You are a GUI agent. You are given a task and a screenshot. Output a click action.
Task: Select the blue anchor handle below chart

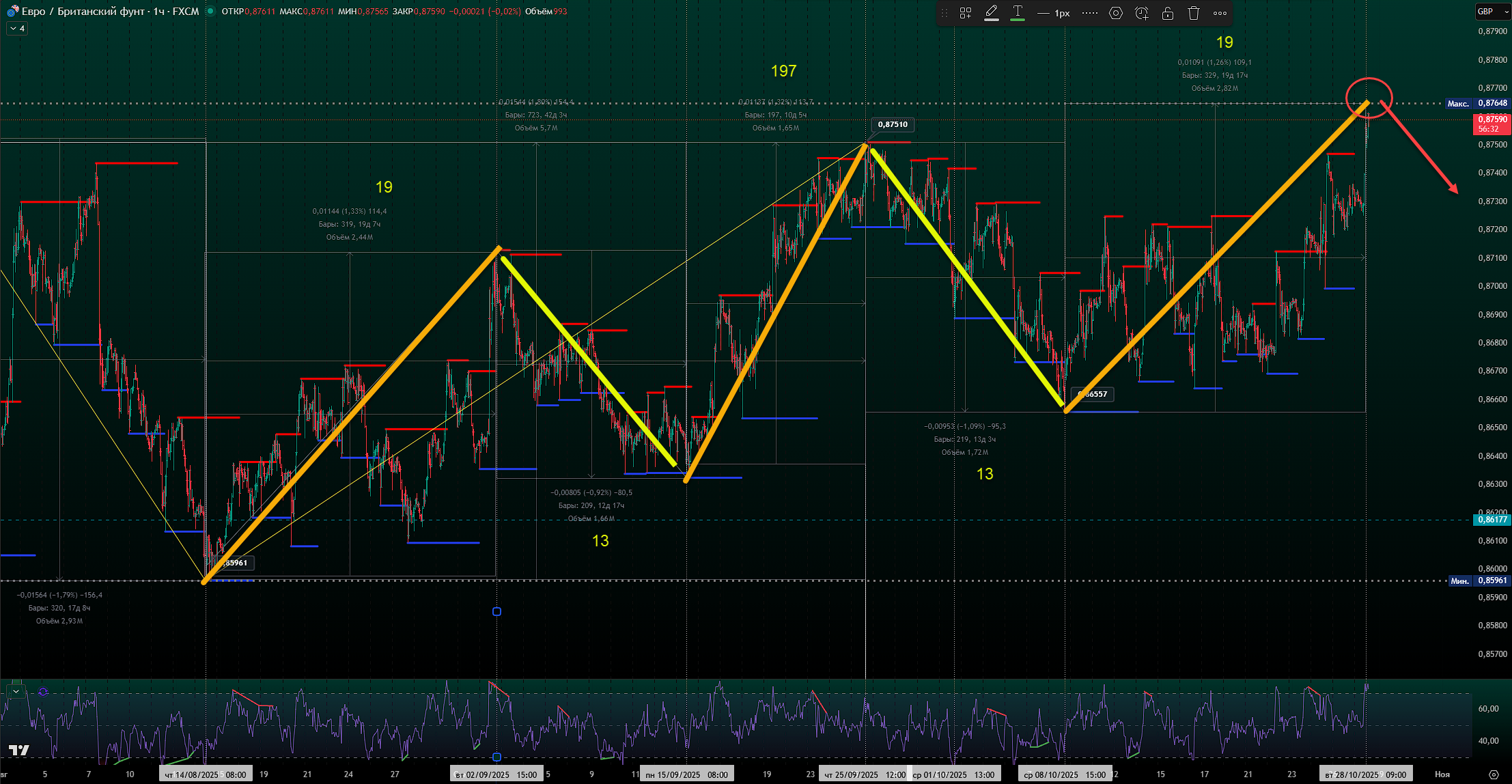coord(496,611)
